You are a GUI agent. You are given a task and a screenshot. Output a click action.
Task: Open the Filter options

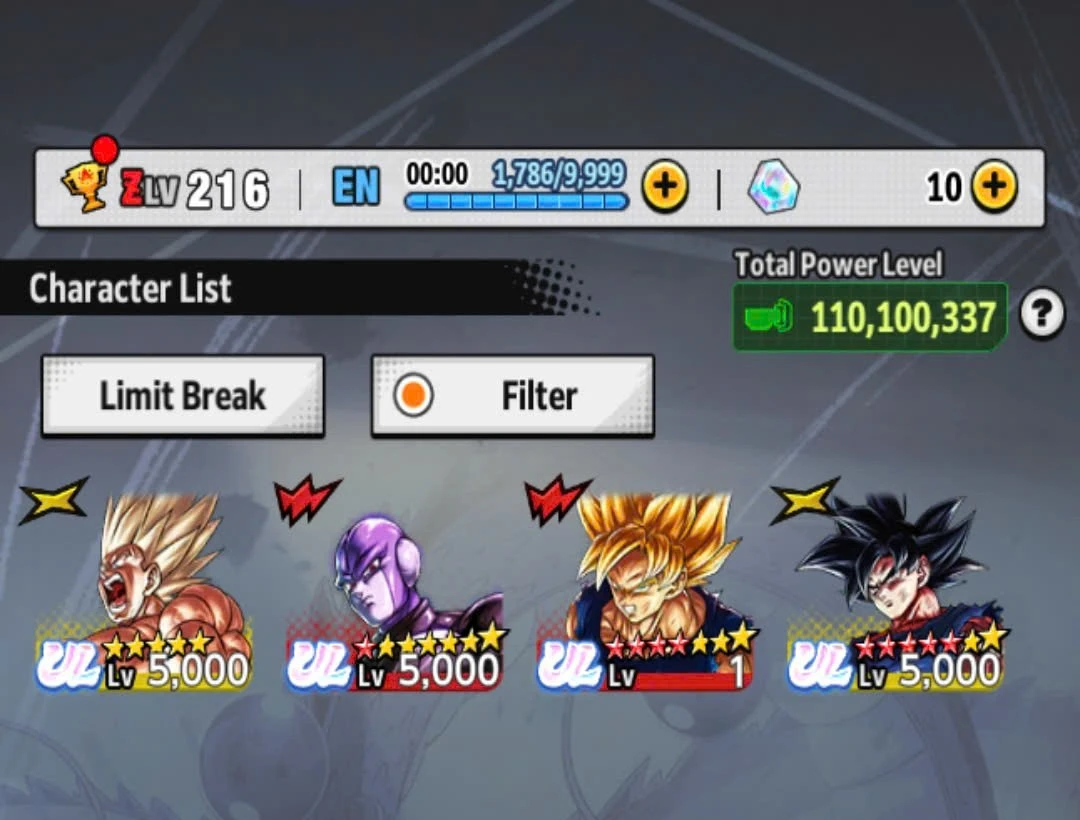[512, 396]
